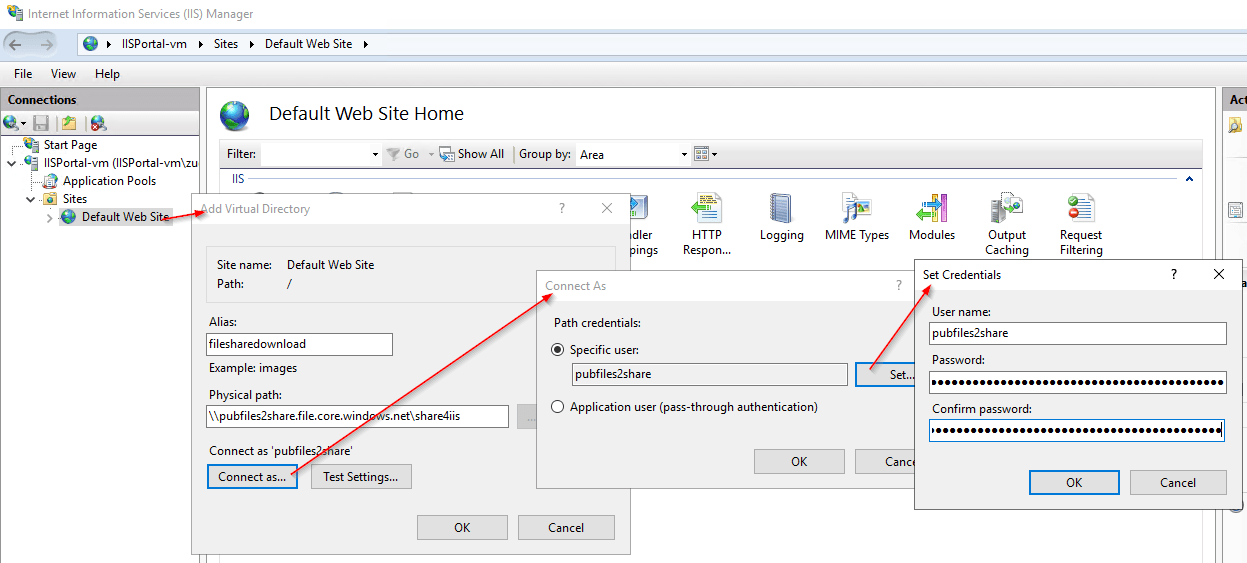Click Connect as button in Add Virtual Directory
Screen dimensions: 1247x563
252,477
